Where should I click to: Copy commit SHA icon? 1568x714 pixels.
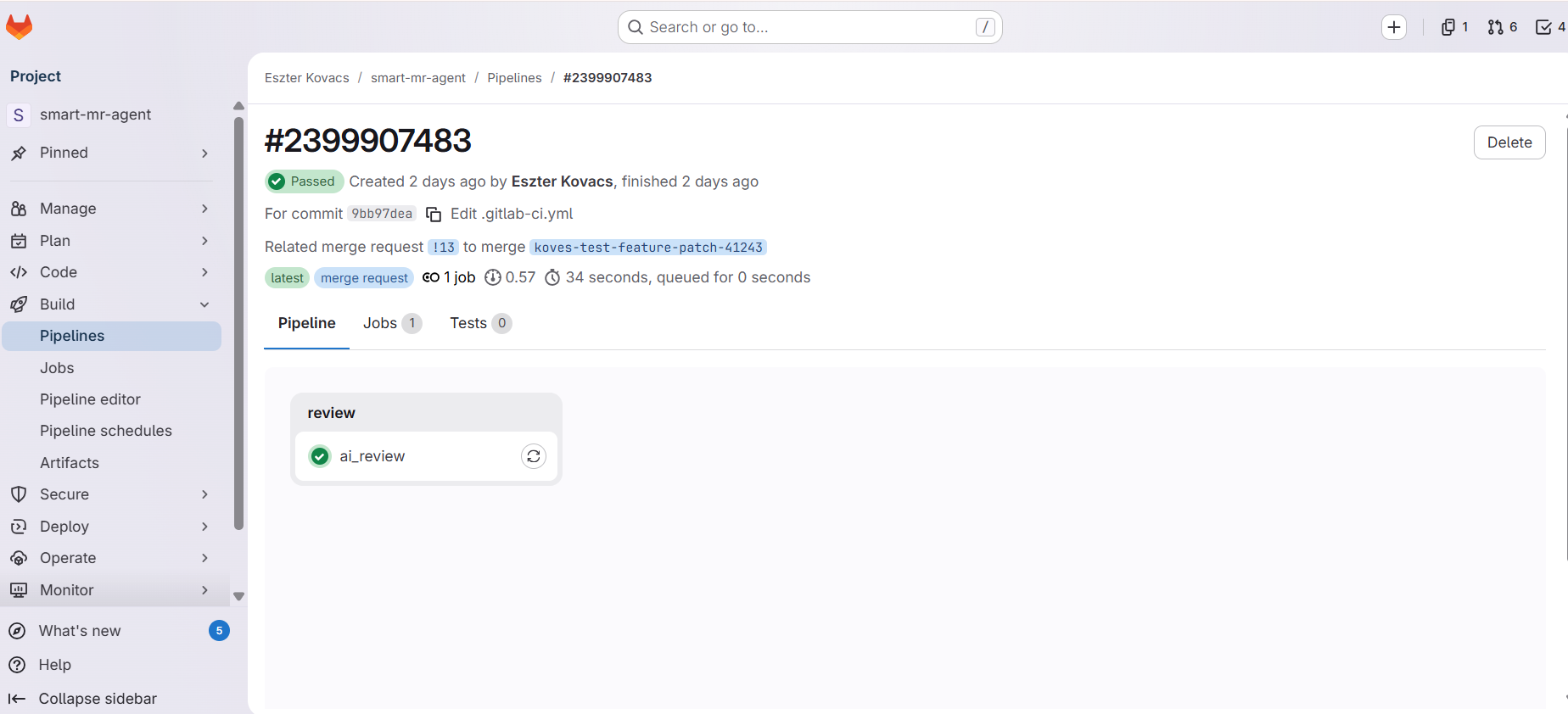click(434, 215)
